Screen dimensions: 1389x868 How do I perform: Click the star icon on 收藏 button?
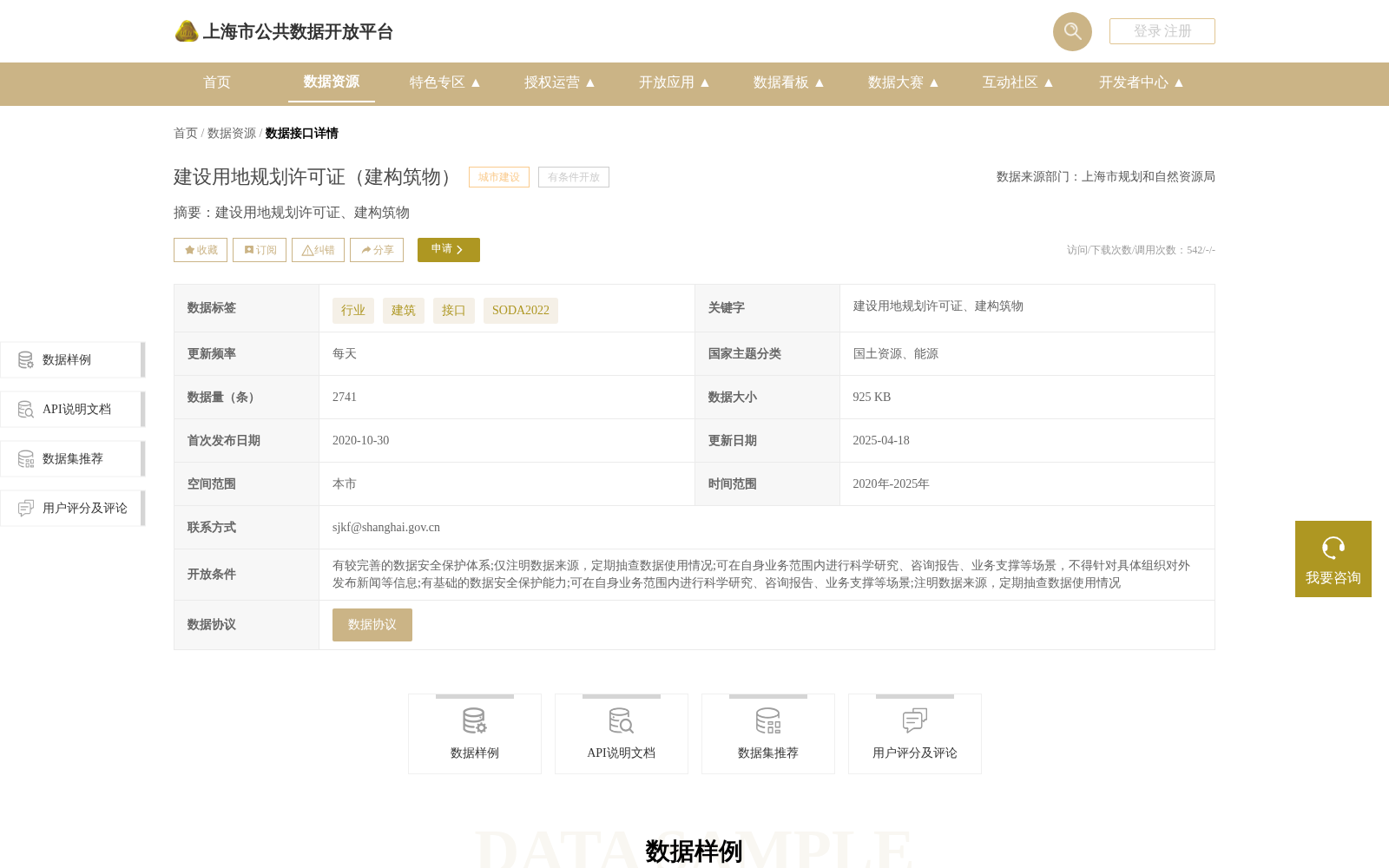click(x=189, y=250)
